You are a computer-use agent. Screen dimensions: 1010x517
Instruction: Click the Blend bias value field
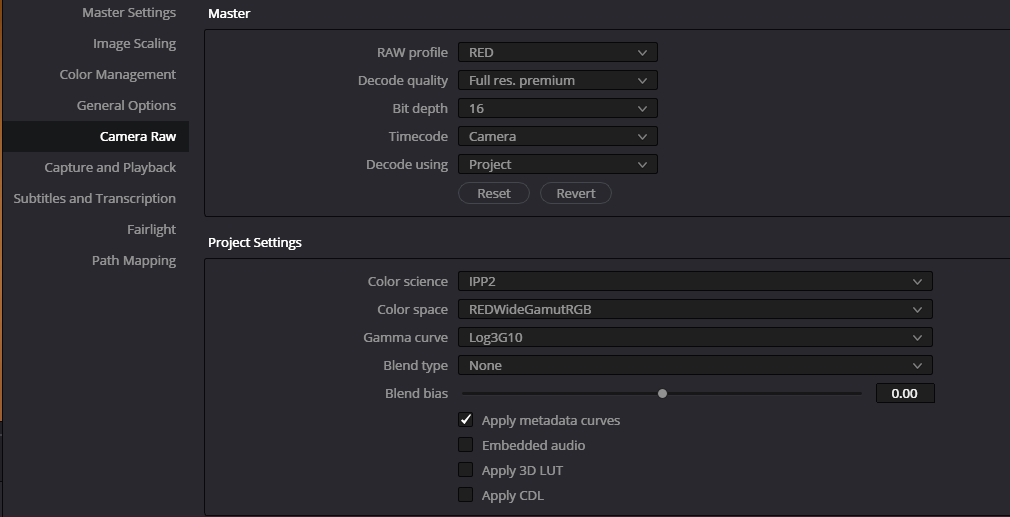905,393
